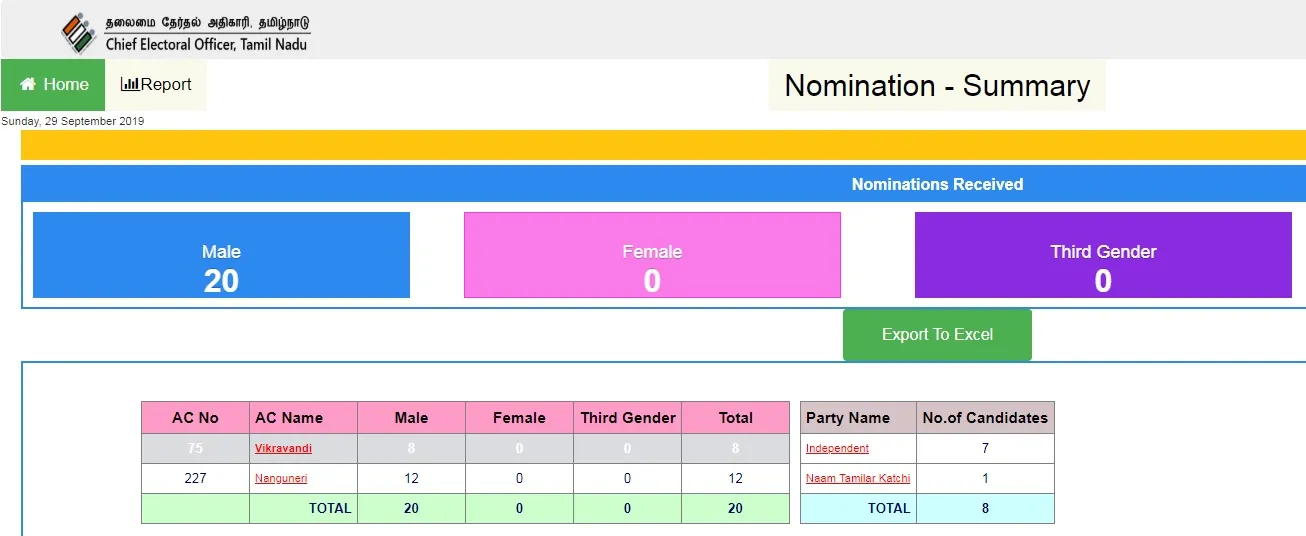Click the TOTAL label in constituency table
The width and height of the screenshot is (1306, 536).
click(330, 508)
